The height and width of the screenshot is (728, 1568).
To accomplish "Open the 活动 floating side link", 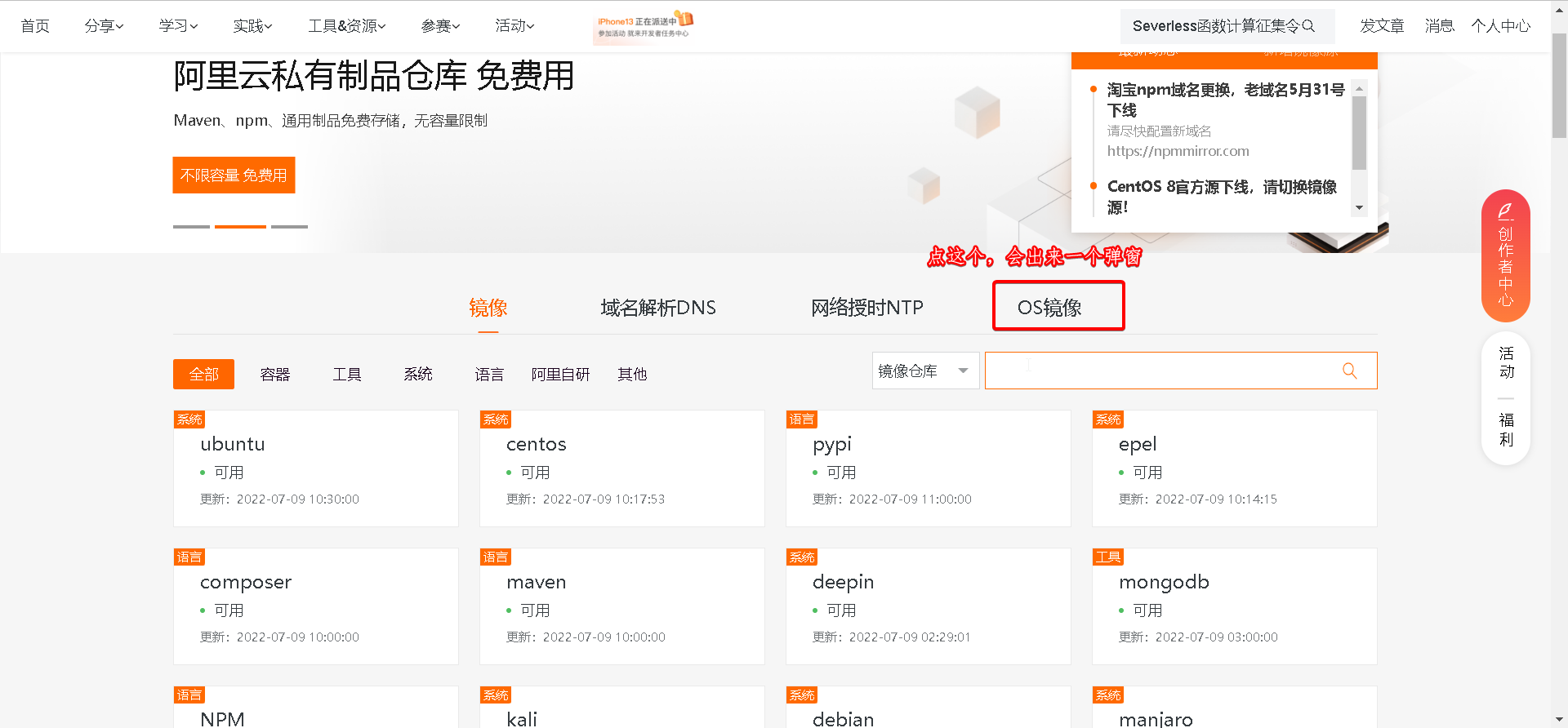I will 1506,363.
